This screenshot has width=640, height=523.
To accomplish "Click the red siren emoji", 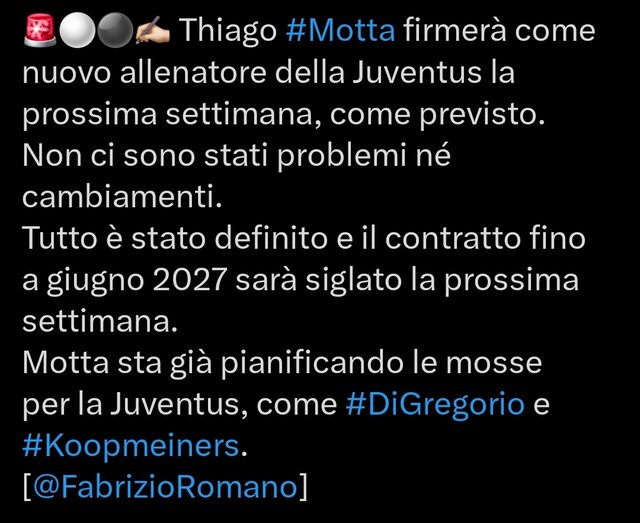I will [40, 30].
